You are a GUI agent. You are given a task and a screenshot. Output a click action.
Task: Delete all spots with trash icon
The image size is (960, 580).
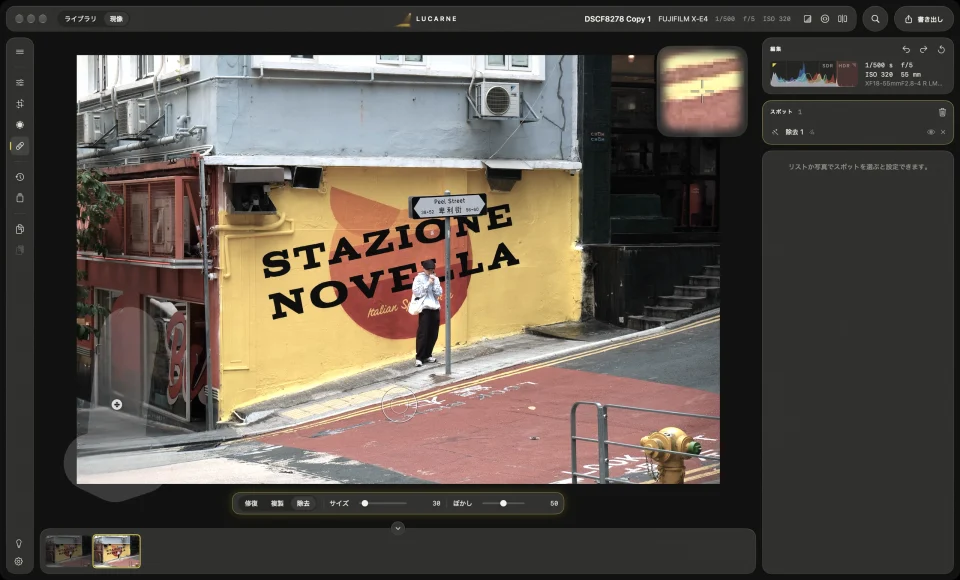[x=942, y=112]
